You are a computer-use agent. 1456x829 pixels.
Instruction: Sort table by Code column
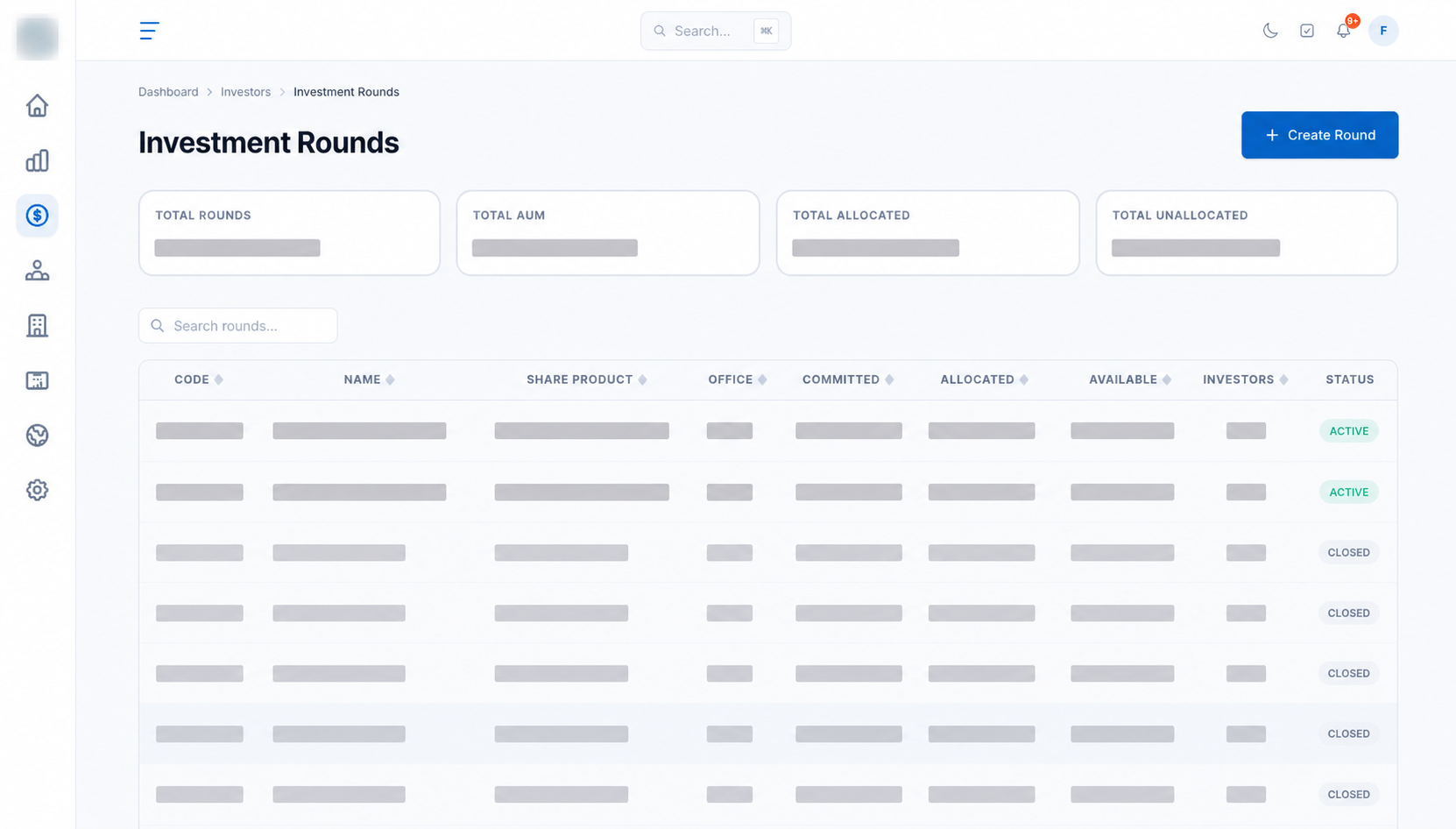[x=199, y=379]
